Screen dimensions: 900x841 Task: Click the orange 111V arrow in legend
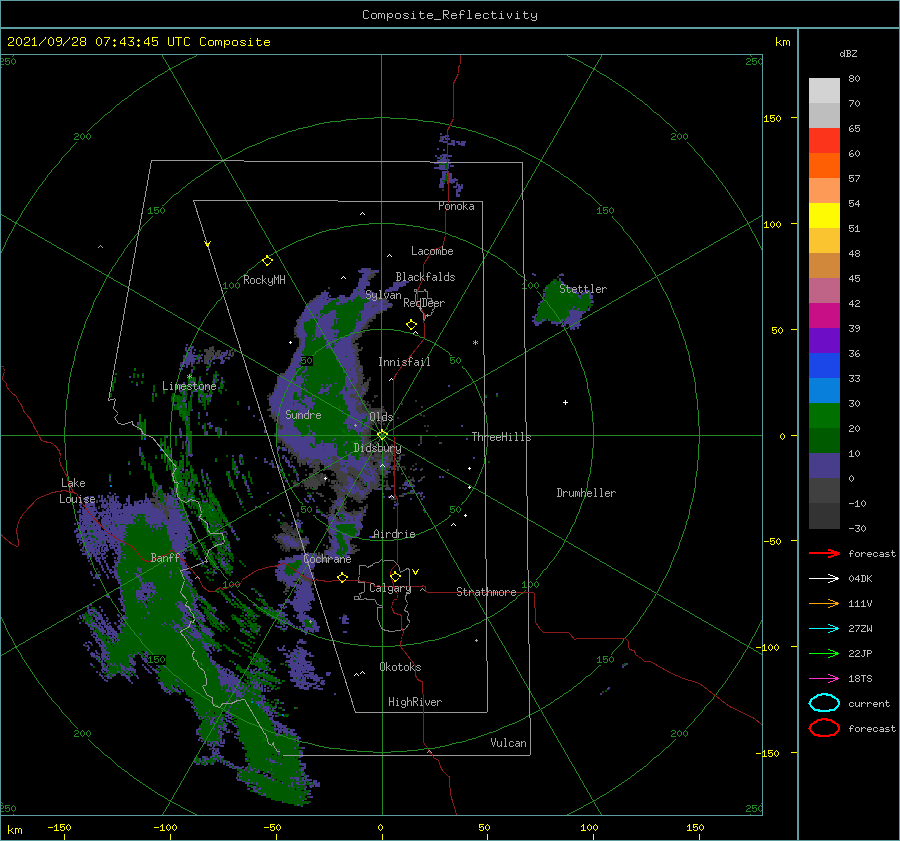[x=824, y=603]
